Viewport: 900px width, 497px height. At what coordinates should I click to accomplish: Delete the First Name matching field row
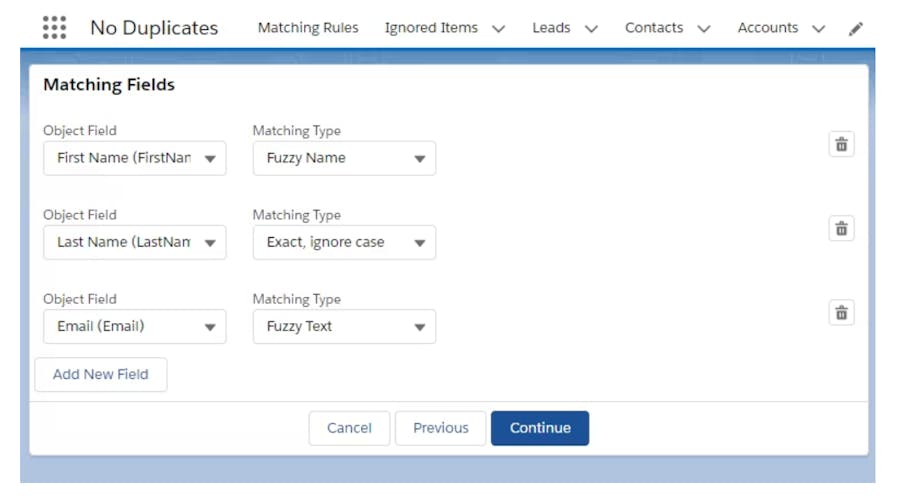tap(841, 145)
